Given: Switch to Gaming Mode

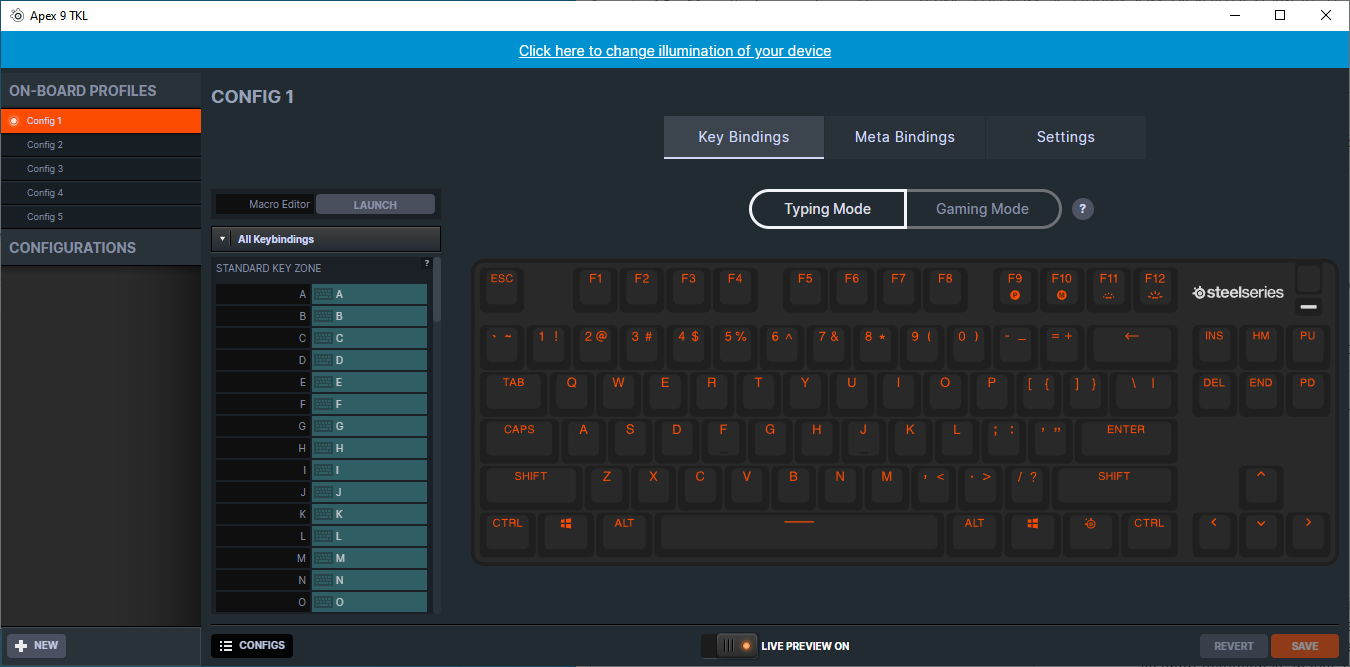Looking at the screenshot, I should point(982,209).
